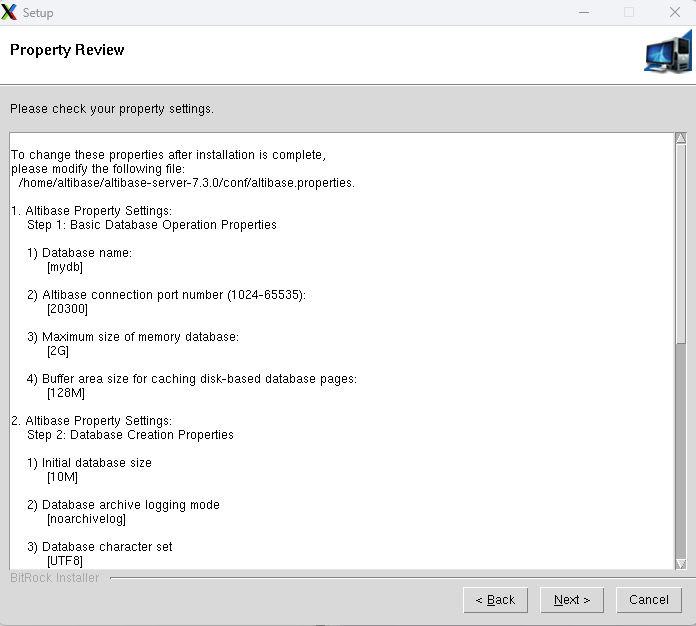Click 'Step 2: Database Creation Properties'
696x626 pixels.
point(130,435)
